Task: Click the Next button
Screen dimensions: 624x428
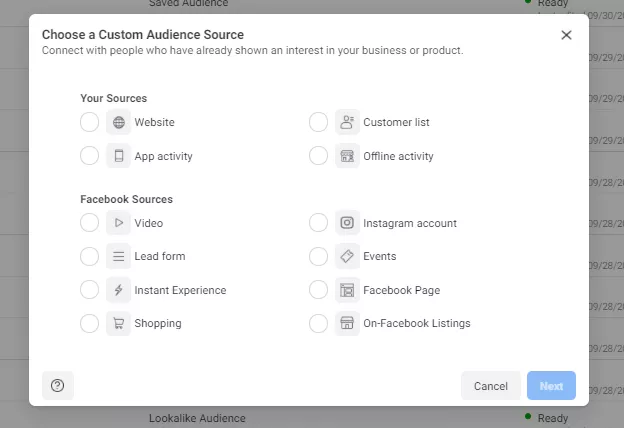Action: [x=551, y=386]
